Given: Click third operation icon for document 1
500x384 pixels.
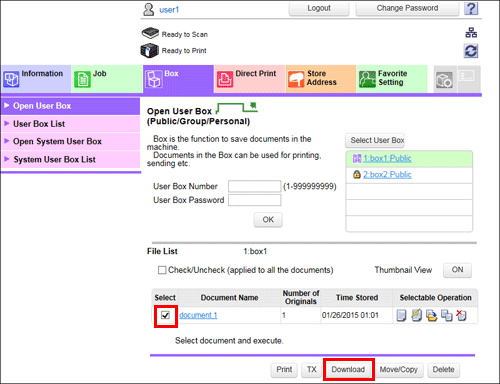Looking at the screenshot, I should tap(431, 315).
